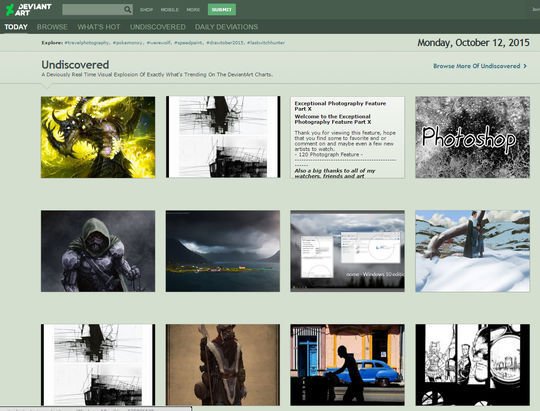Viewport: 540px width, 411px height.
Task: Open the Daily Deviations tab
Action: 226,27
